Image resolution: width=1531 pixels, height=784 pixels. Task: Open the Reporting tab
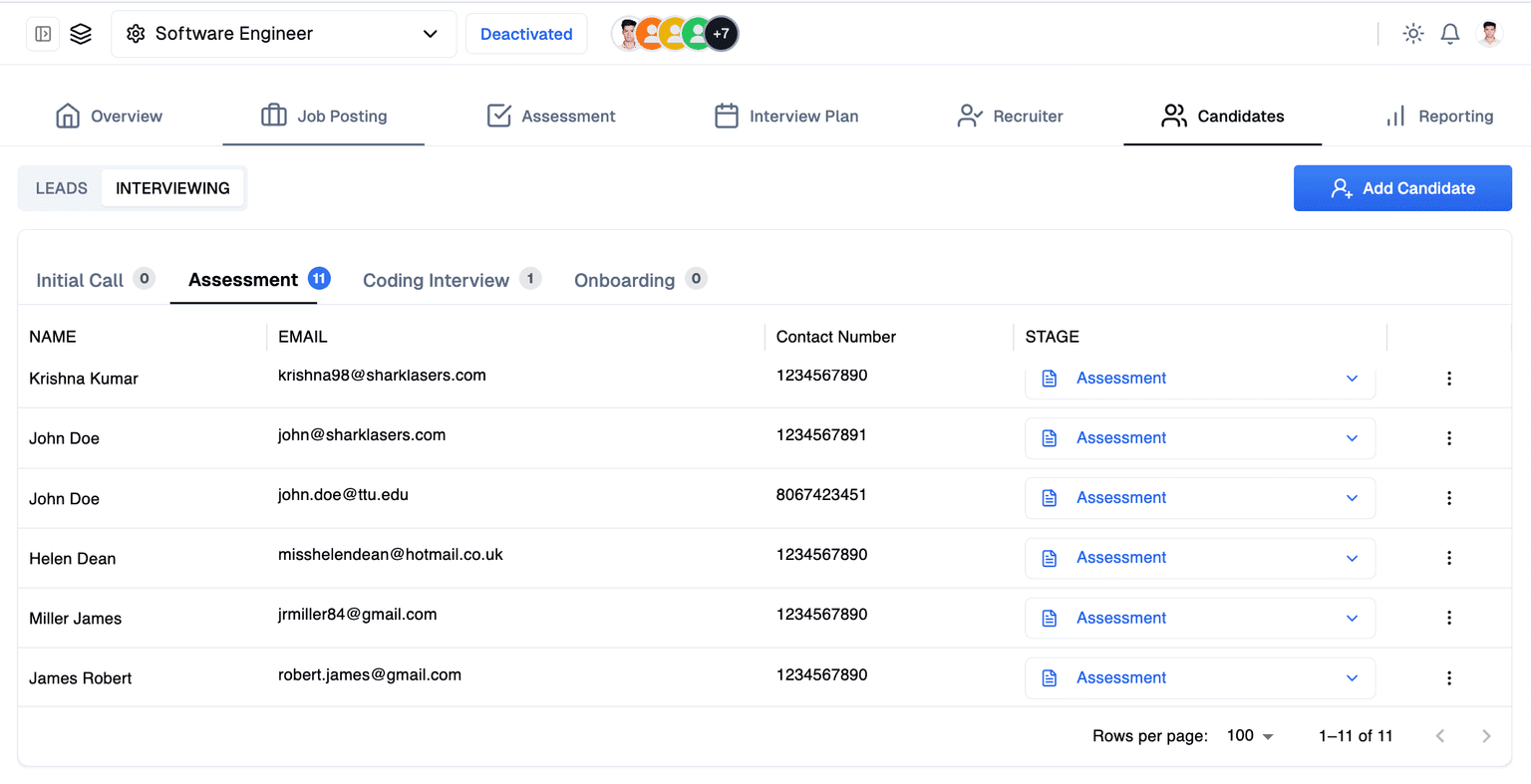coord(1439,117)
